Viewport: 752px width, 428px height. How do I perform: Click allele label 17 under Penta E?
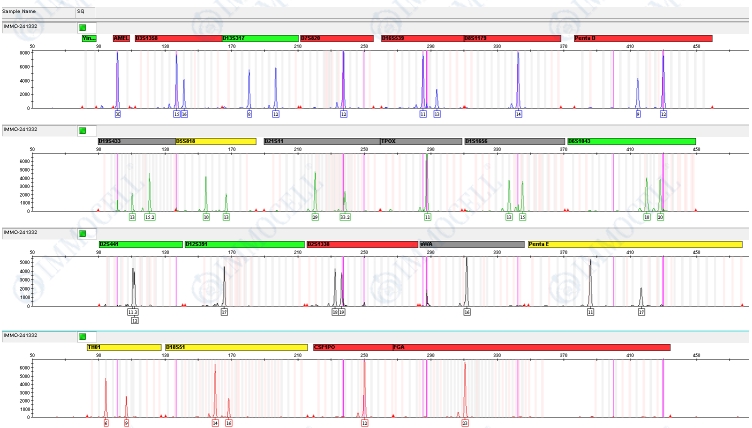[x=641, y=312]
